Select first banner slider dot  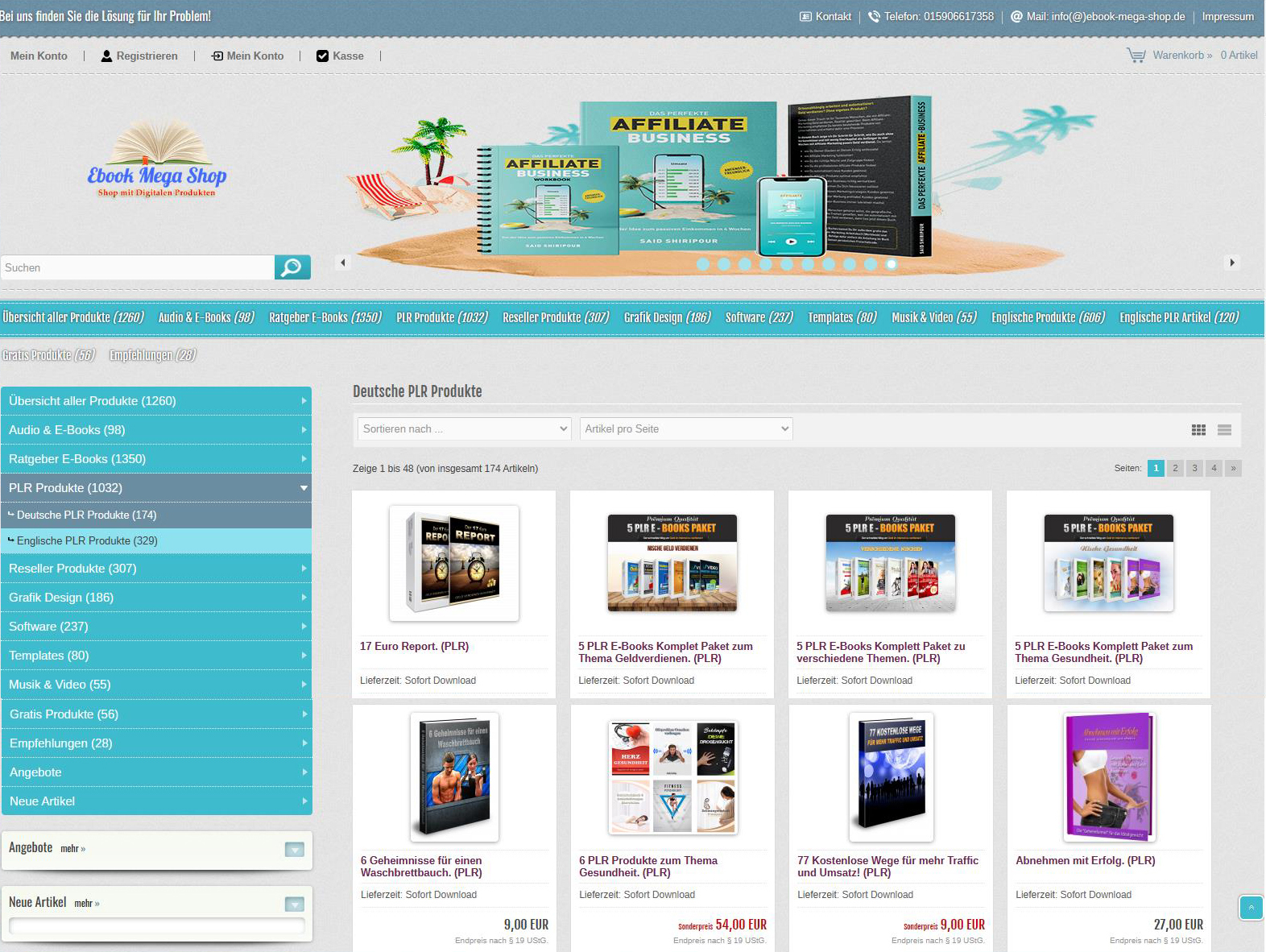(703, 263)
